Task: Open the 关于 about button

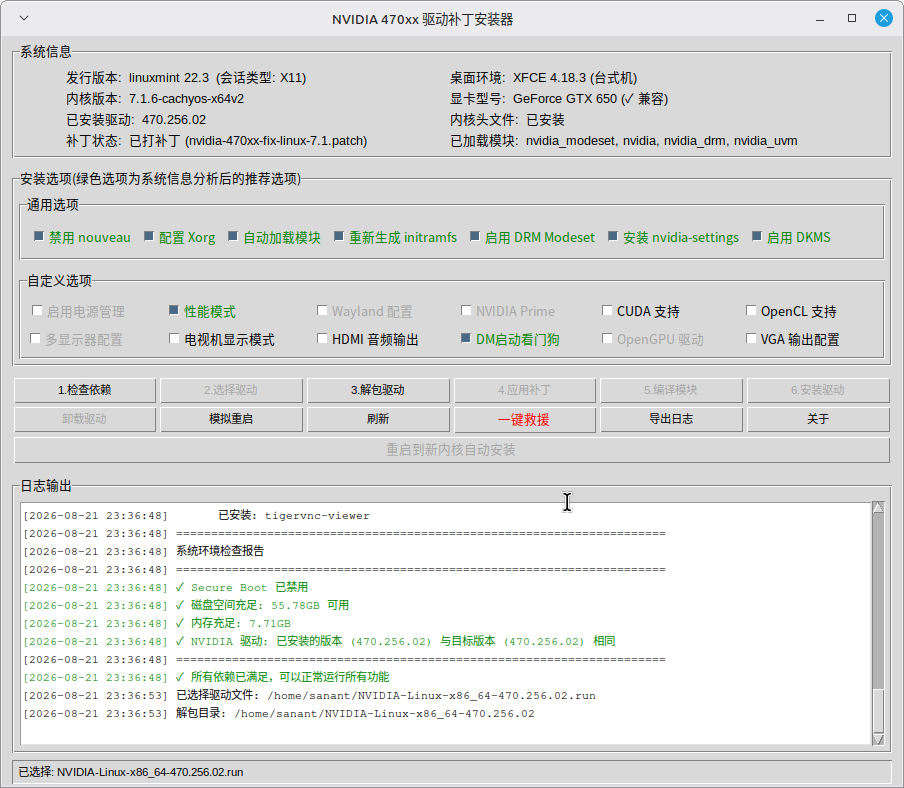Action: coord(818,419)
